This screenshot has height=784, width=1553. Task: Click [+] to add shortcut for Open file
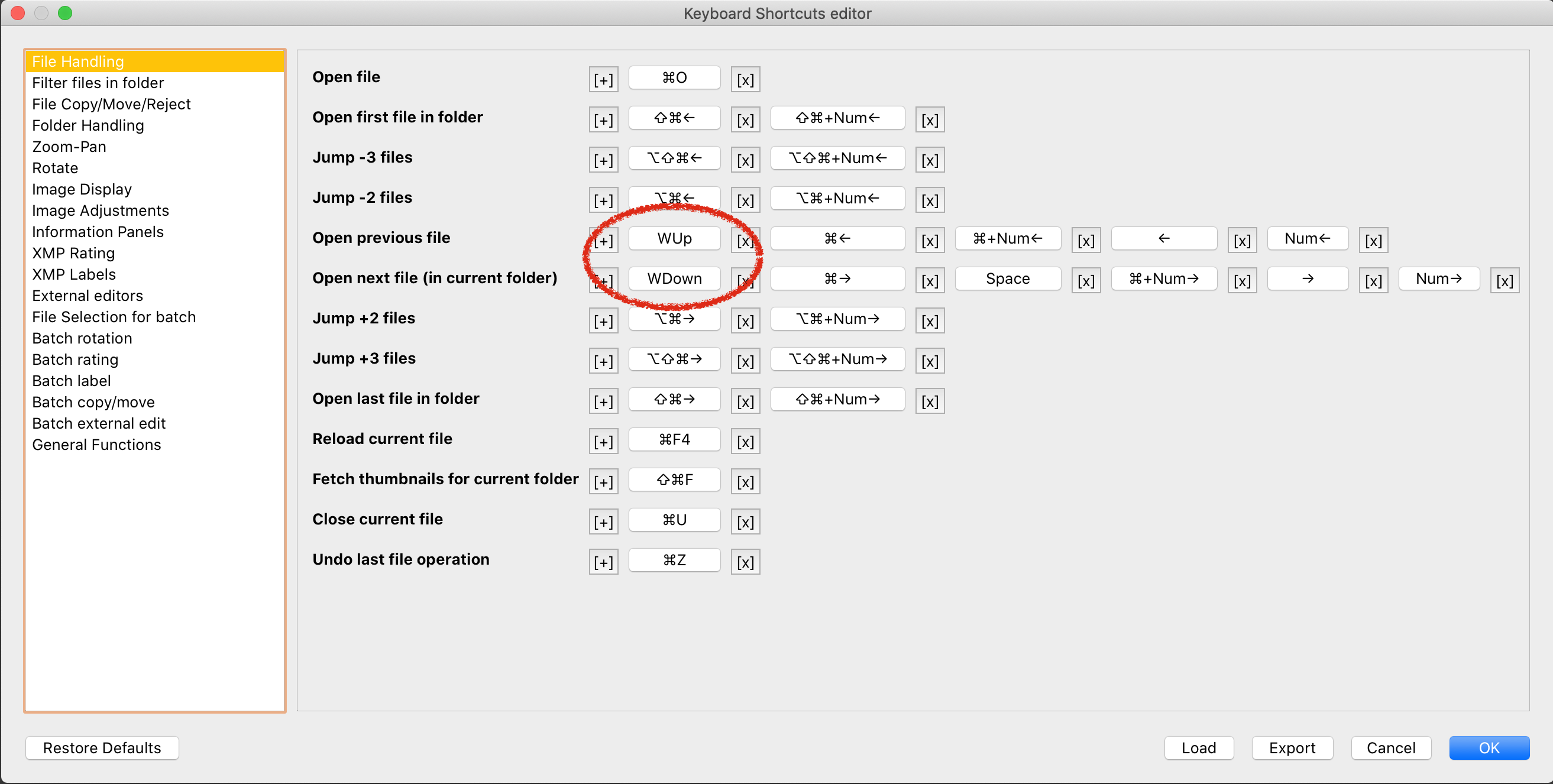click(x=603, y=80)
